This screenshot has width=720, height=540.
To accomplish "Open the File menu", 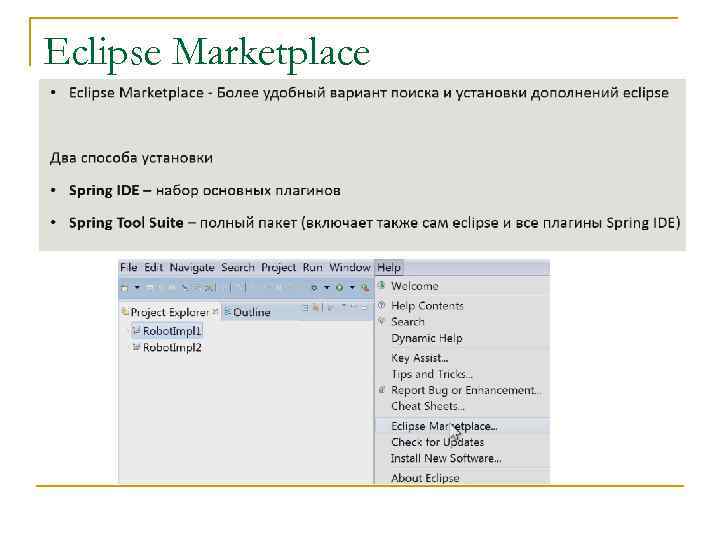I will (129, 267).
